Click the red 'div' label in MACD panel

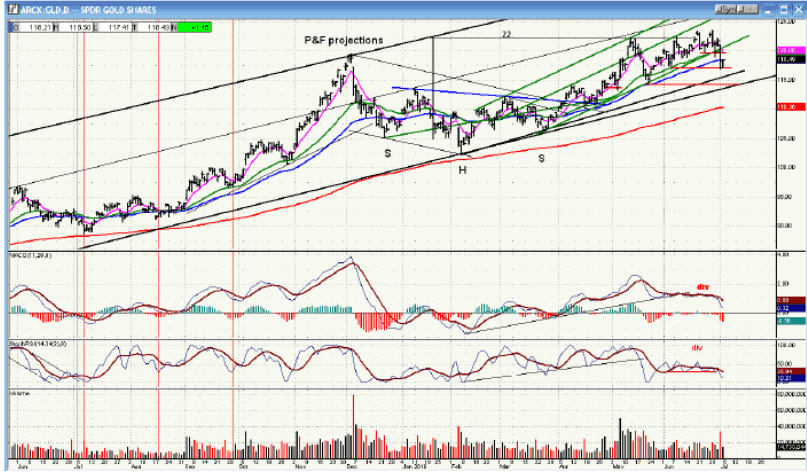tap(703, 287)
